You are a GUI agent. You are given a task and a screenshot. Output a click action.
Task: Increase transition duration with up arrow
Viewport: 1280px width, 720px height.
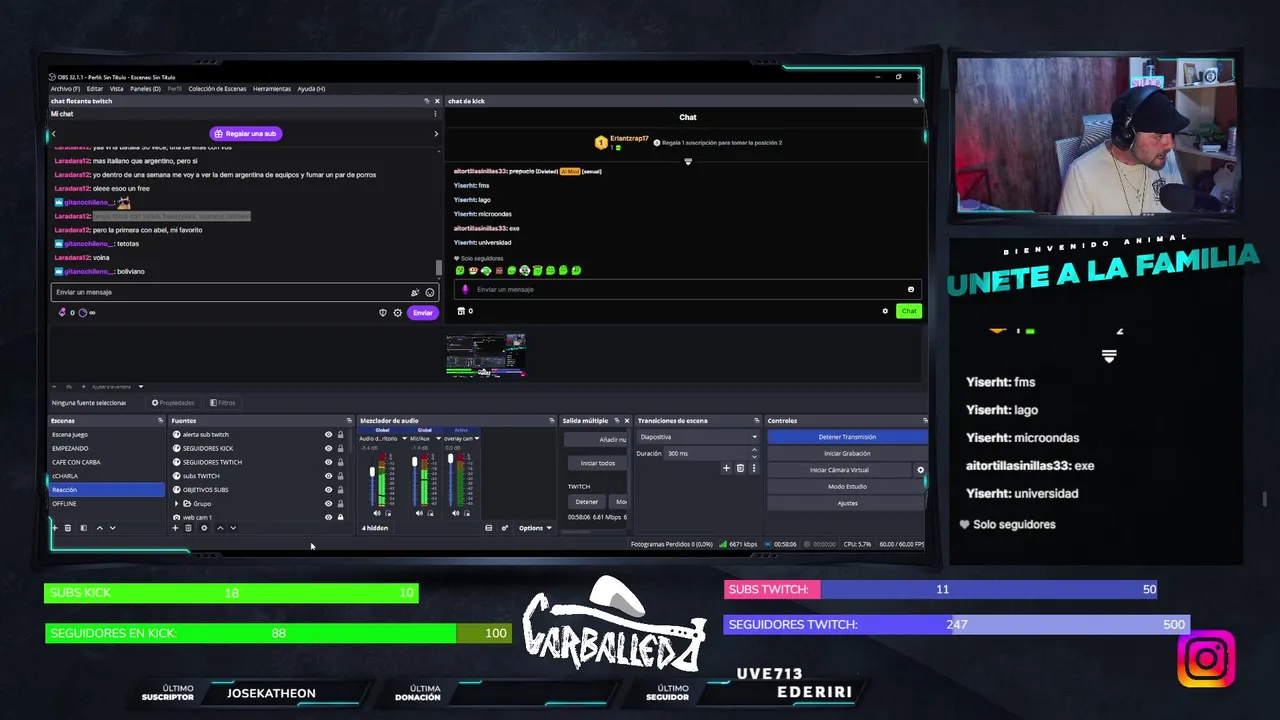[755, 451]
